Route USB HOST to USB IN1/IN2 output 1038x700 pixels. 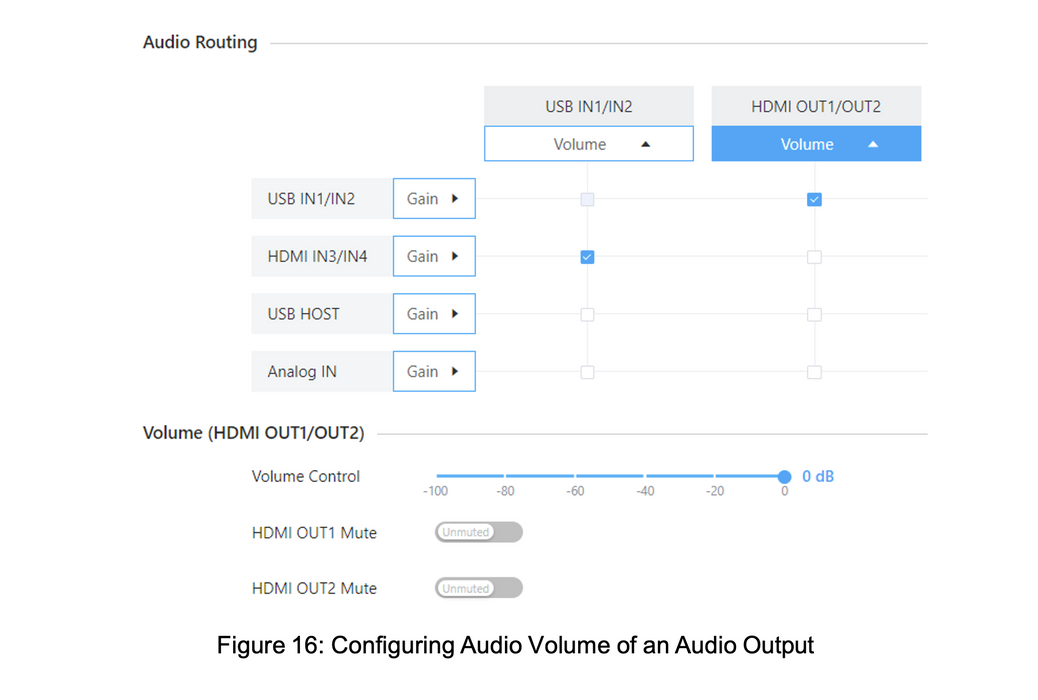pos(587,315)
